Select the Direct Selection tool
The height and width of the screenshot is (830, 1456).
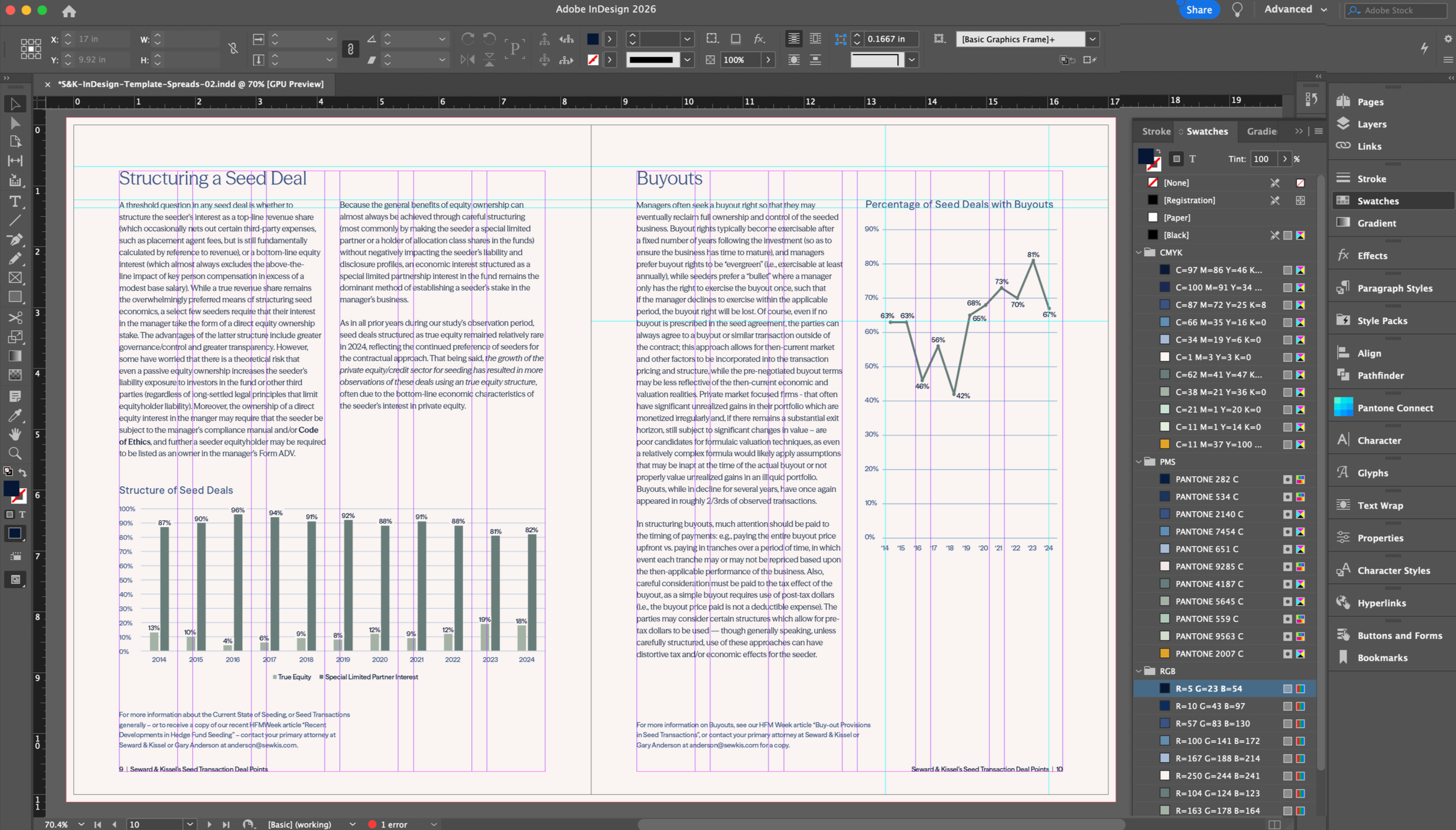coord(15,123)
